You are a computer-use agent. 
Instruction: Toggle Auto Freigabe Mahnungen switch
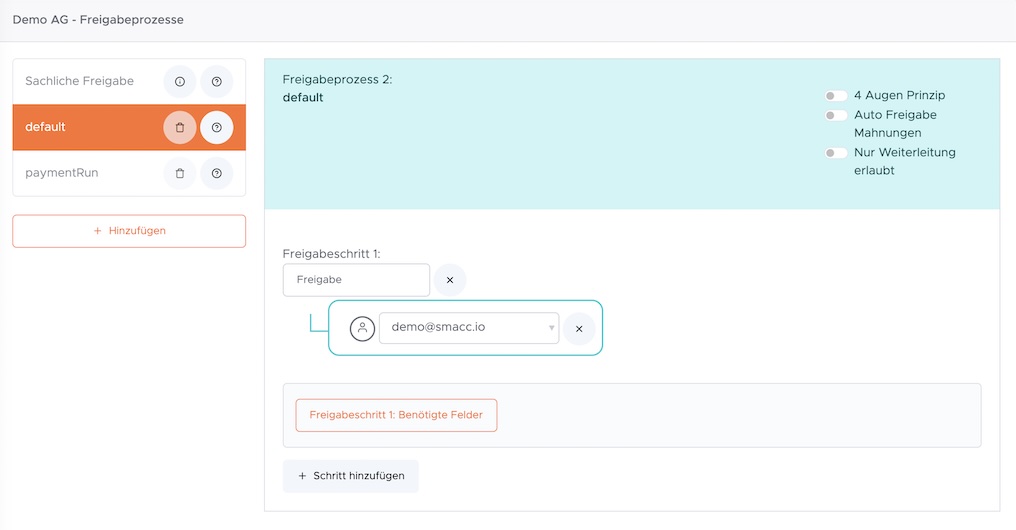tap(835, 115)
